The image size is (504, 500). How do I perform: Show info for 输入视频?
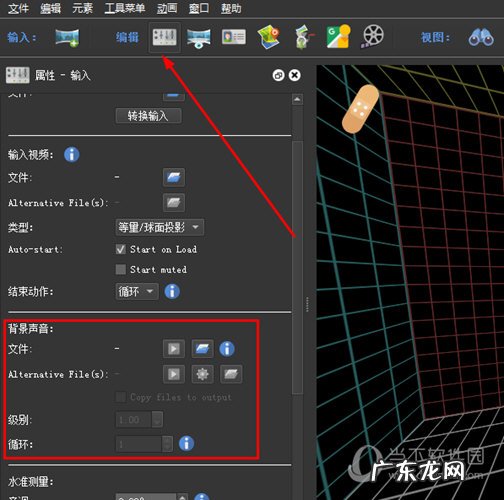[72, 155]
